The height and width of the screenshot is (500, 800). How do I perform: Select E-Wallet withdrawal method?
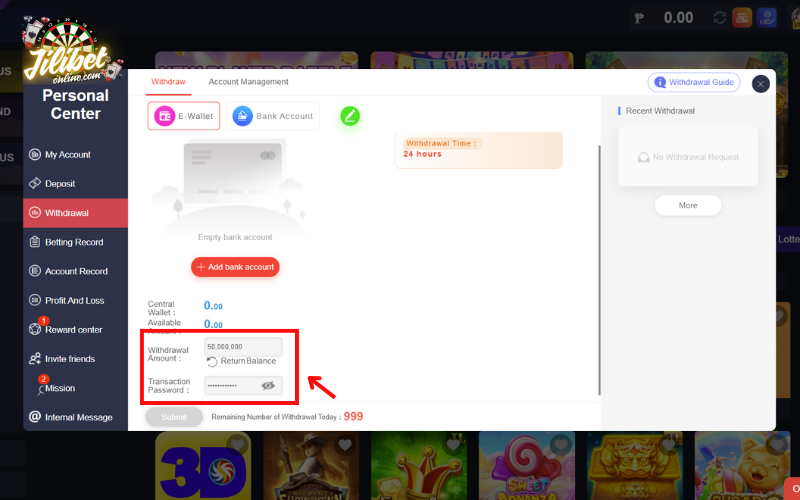coord(184,116)
